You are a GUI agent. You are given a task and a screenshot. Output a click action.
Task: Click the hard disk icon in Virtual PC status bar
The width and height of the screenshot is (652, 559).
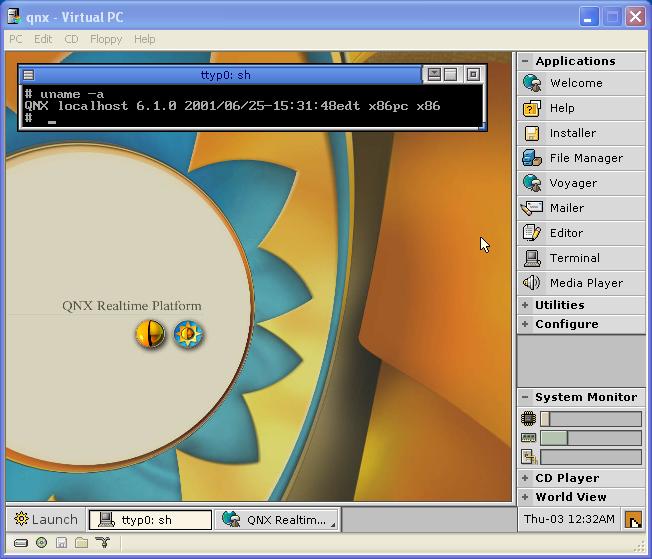point(21,543)
